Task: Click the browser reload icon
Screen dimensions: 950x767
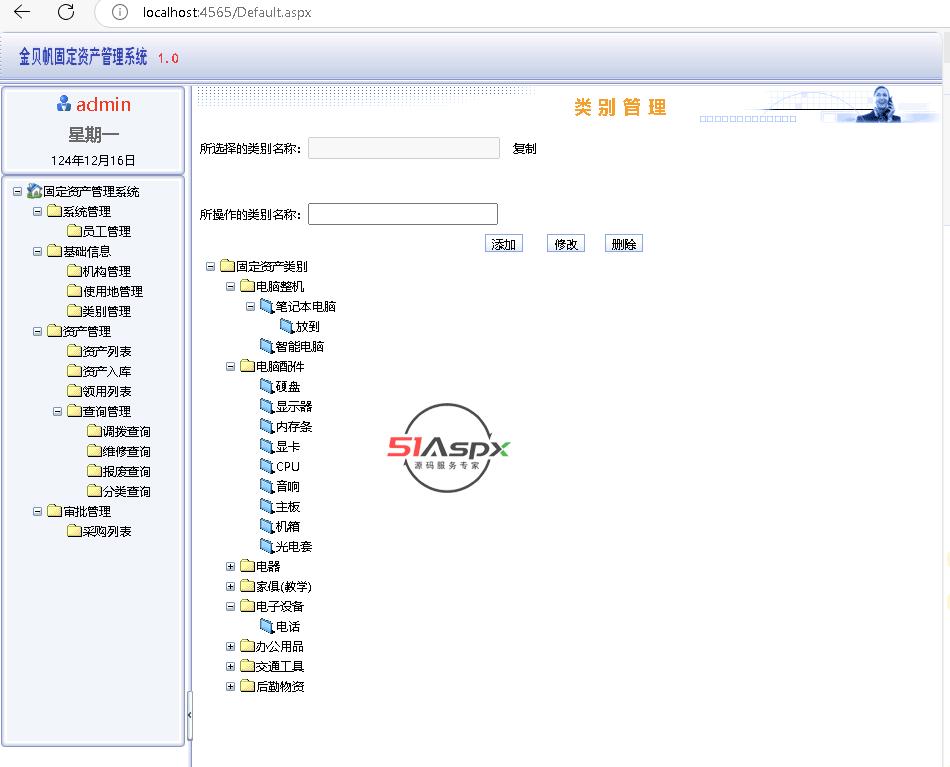Action: click(x=66, y=12)
